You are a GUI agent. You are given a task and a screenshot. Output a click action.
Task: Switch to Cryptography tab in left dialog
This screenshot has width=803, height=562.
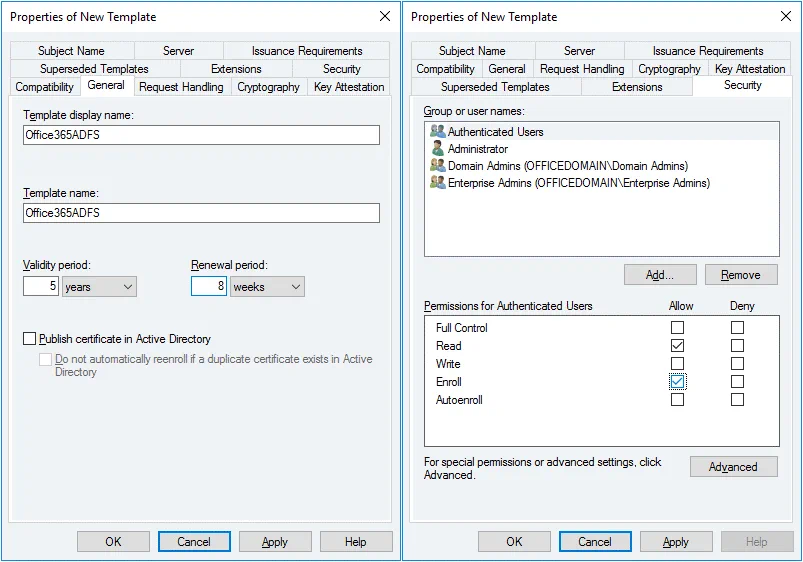pyautogui.click(x=268, y=87)
